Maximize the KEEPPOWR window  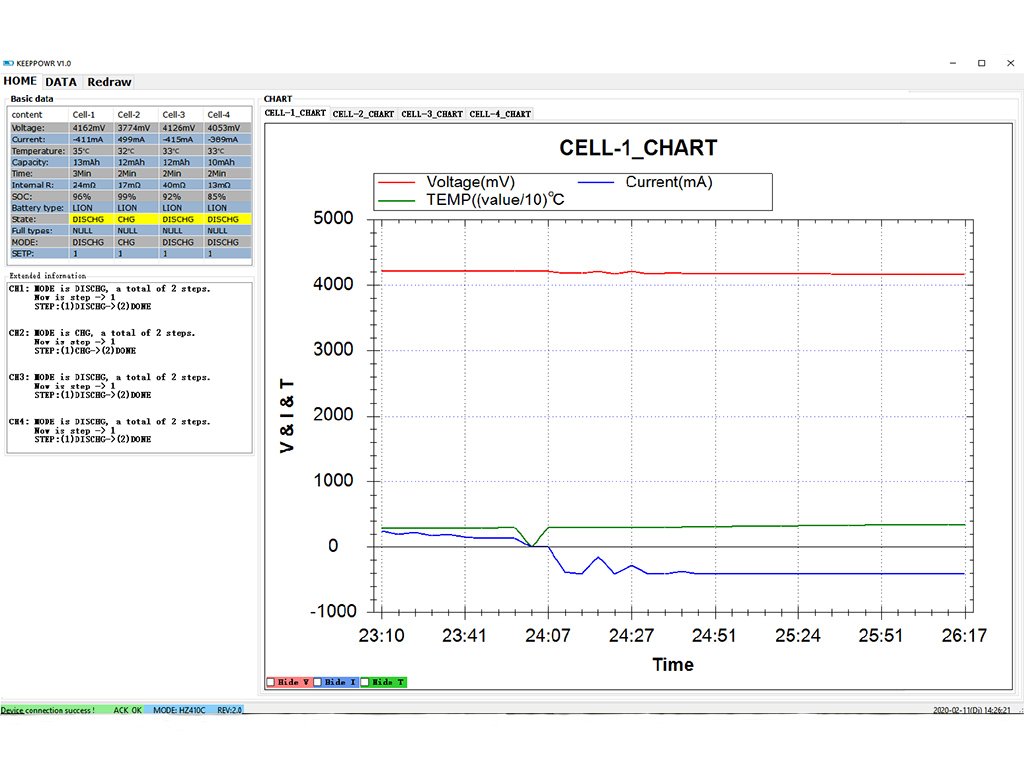point(981,63)
